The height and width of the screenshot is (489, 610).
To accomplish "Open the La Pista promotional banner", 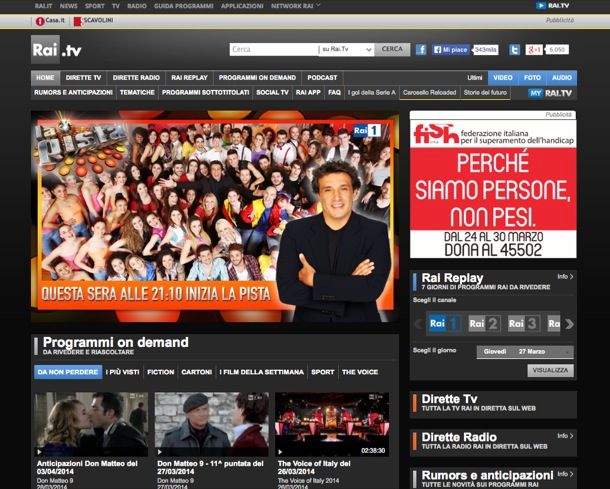I will pyautogui.click(x=215, y=216).
